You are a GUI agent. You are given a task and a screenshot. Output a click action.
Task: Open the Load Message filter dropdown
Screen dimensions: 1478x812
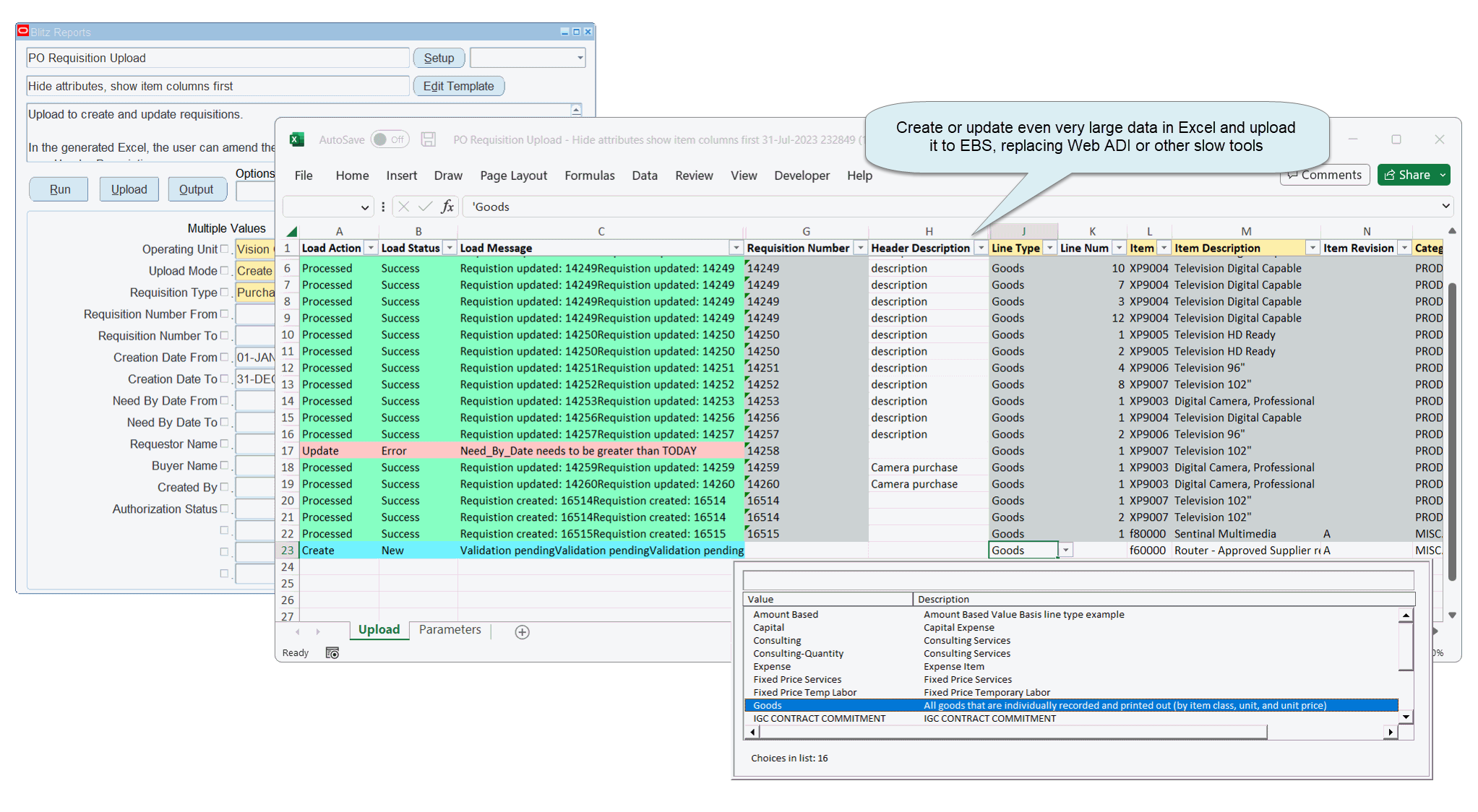(x=736, y=248)
